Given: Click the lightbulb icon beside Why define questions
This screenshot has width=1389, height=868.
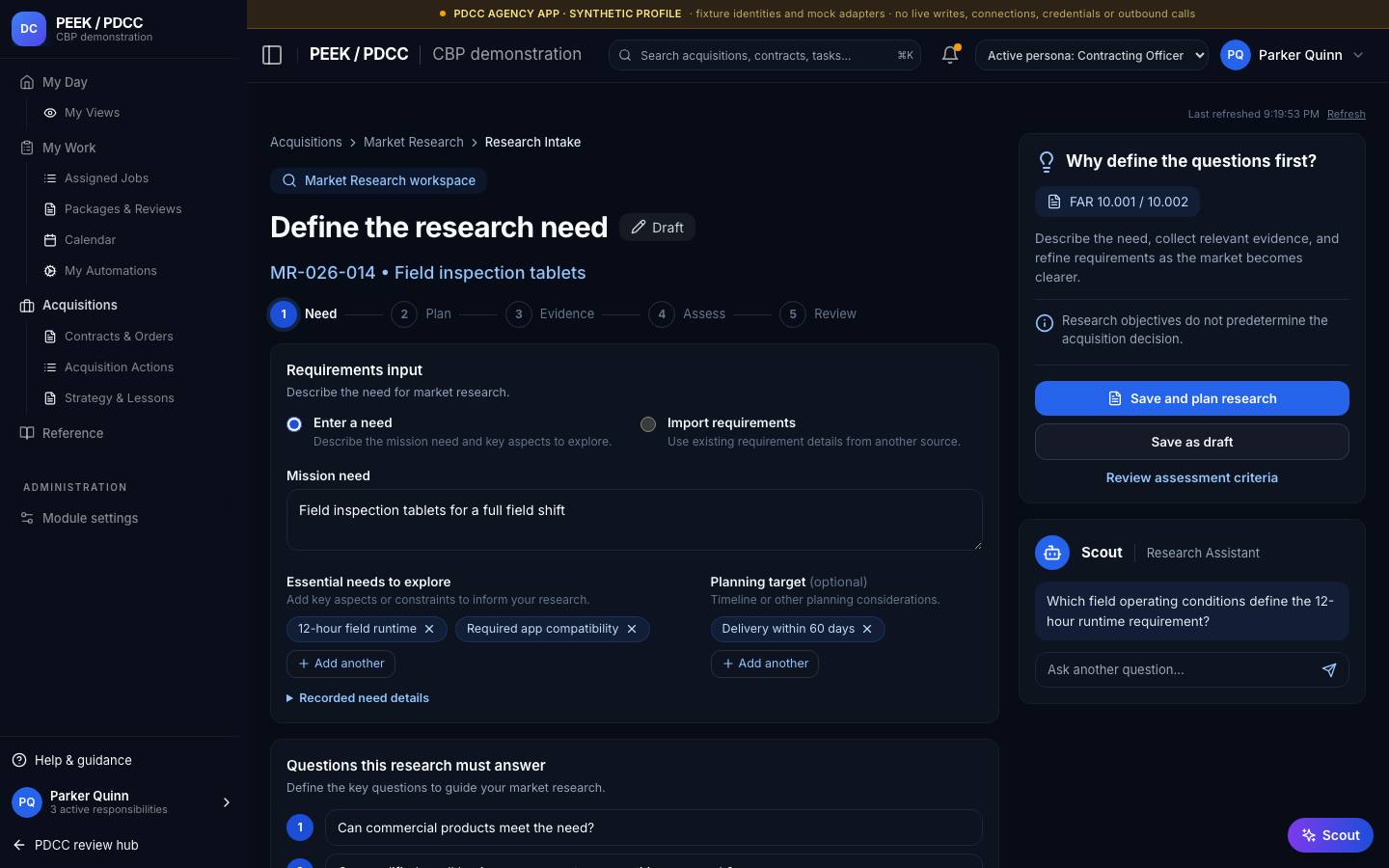Looking at the screenshot, I should 1047,162.
